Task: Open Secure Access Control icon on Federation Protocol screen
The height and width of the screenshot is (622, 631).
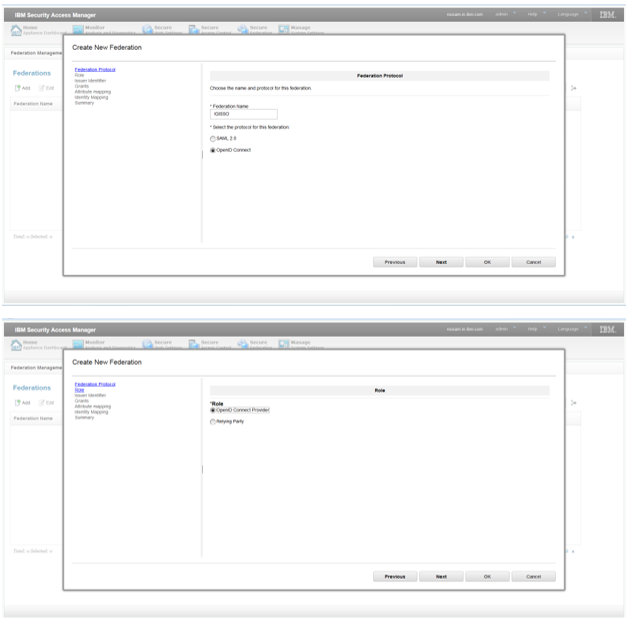Action: pyautogui.click(x=194, y=30)
